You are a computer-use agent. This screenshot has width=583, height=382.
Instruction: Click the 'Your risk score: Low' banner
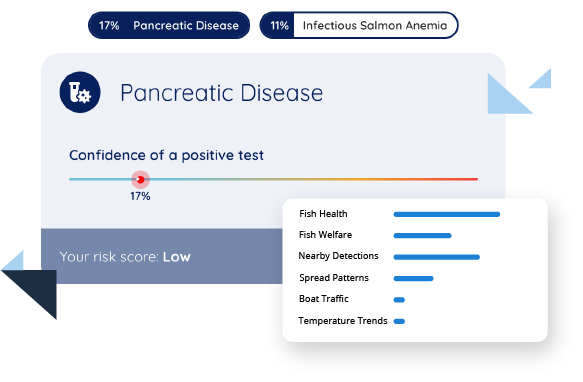click(162, 257)
